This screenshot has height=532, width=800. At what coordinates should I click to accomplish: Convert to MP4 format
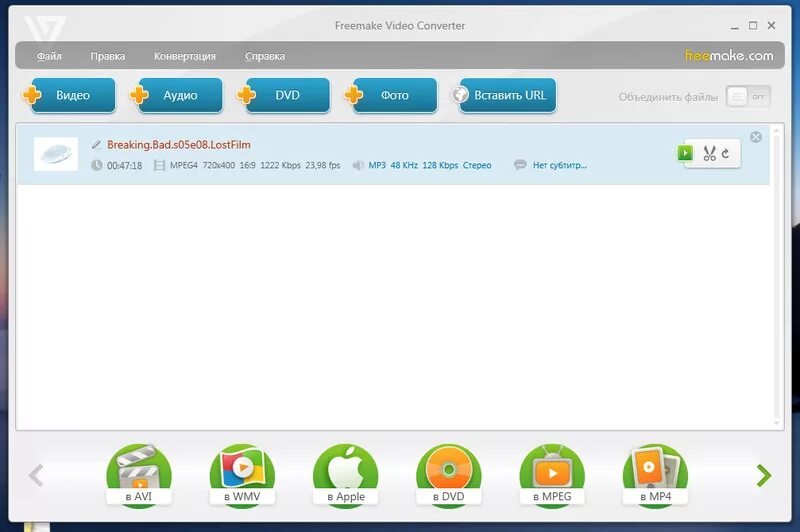tap(656, 475)
